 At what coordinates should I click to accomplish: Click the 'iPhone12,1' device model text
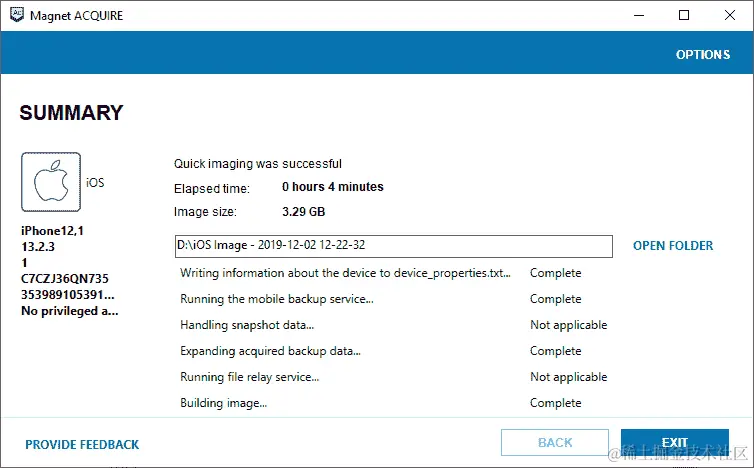(52, 231)
